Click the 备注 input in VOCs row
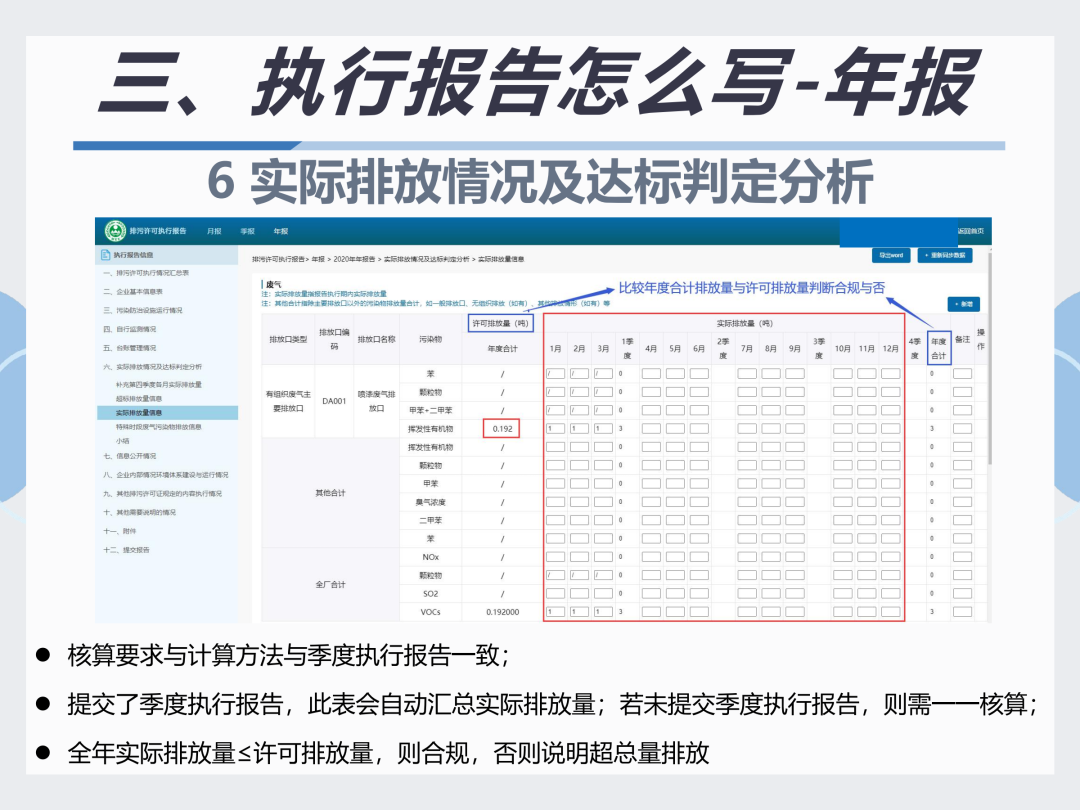The width and height of the screenshot is (1080, 810). (x=962, y=612)
